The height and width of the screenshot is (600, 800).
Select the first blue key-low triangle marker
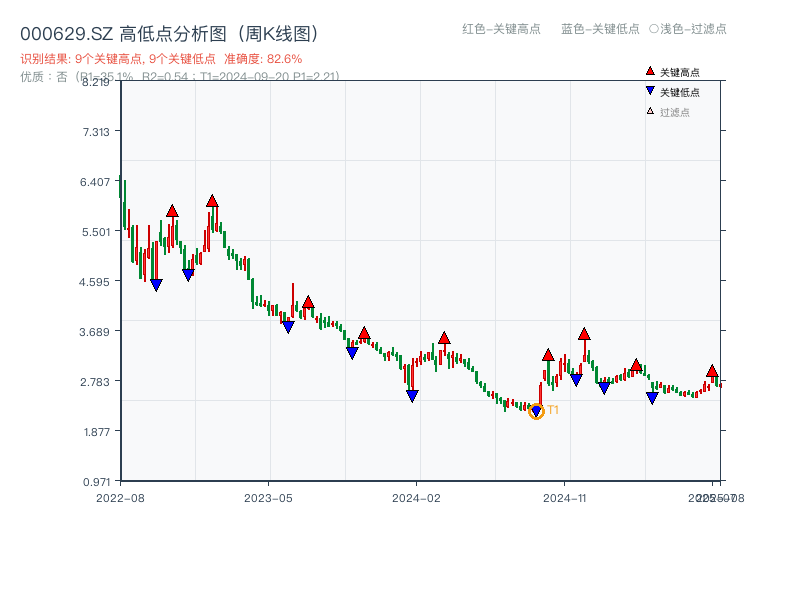tap(156, 285)
